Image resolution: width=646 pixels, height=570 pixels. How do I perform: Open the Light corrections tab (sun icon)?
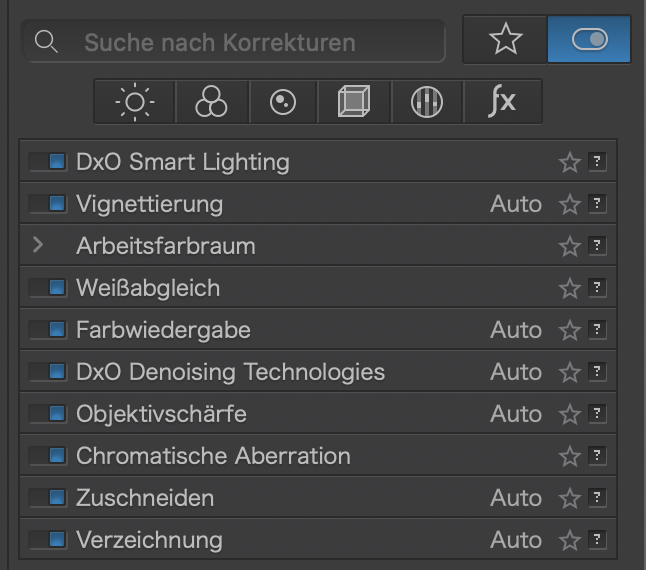coord(135,102)
